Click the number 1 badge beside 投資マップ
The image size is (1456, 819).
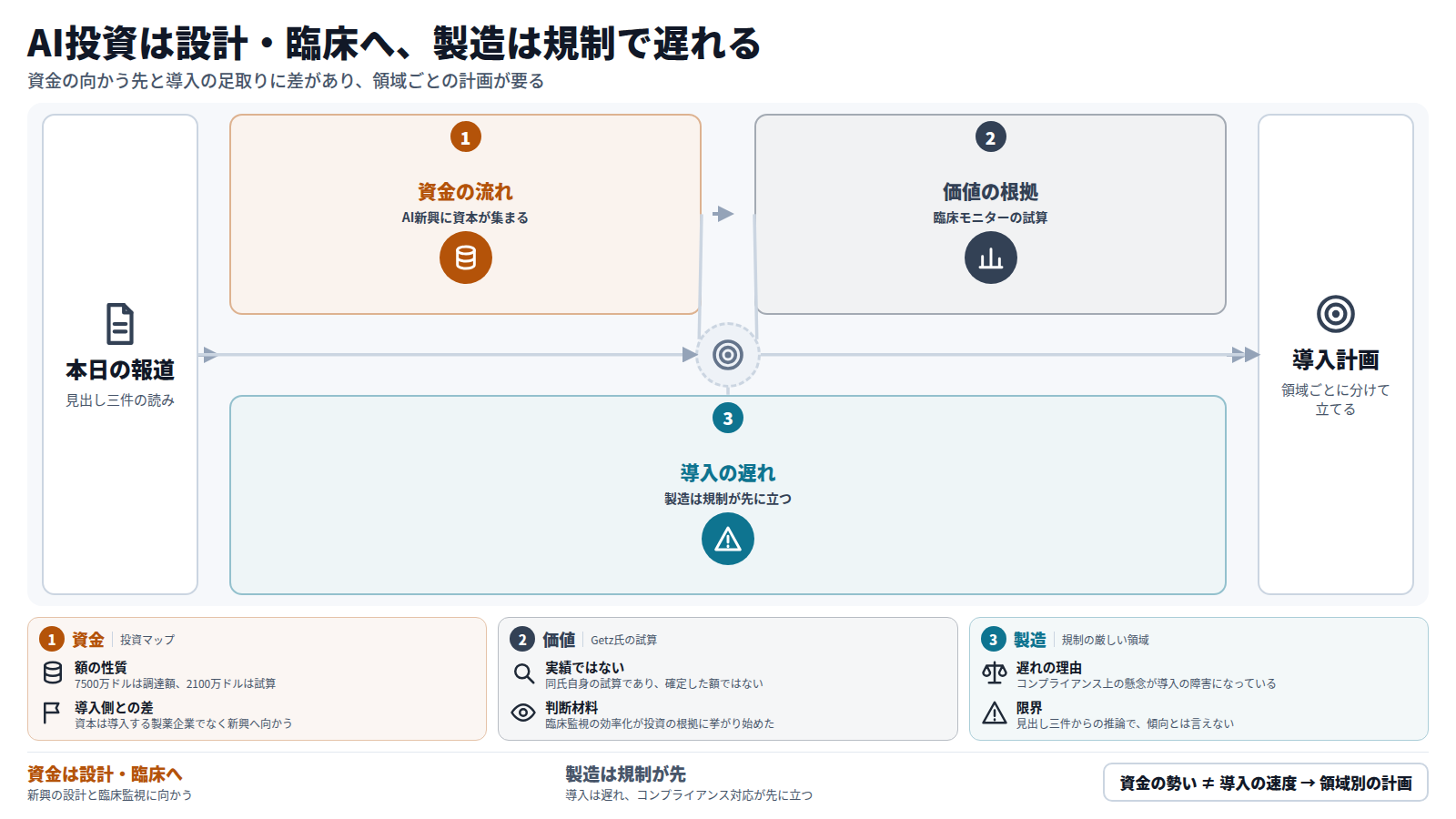click(52, 640)
